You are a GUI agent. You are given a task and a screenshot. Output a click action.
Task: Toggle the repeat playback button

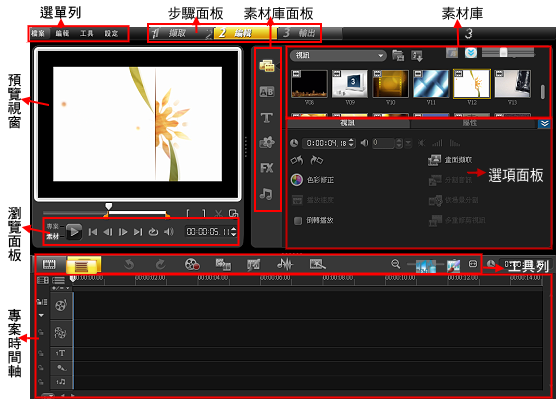click(153, 232)
